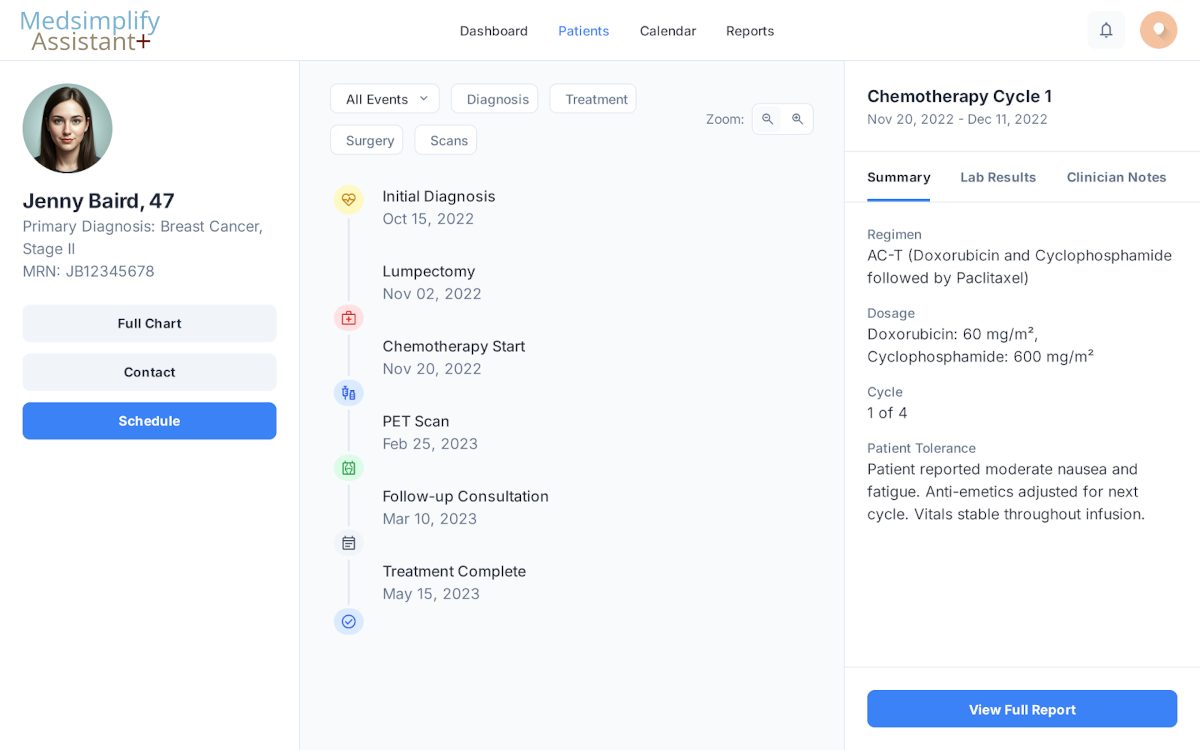1200x750 pixels.
Task: Open the user profile avatar menu
Action: point(1158,30)
